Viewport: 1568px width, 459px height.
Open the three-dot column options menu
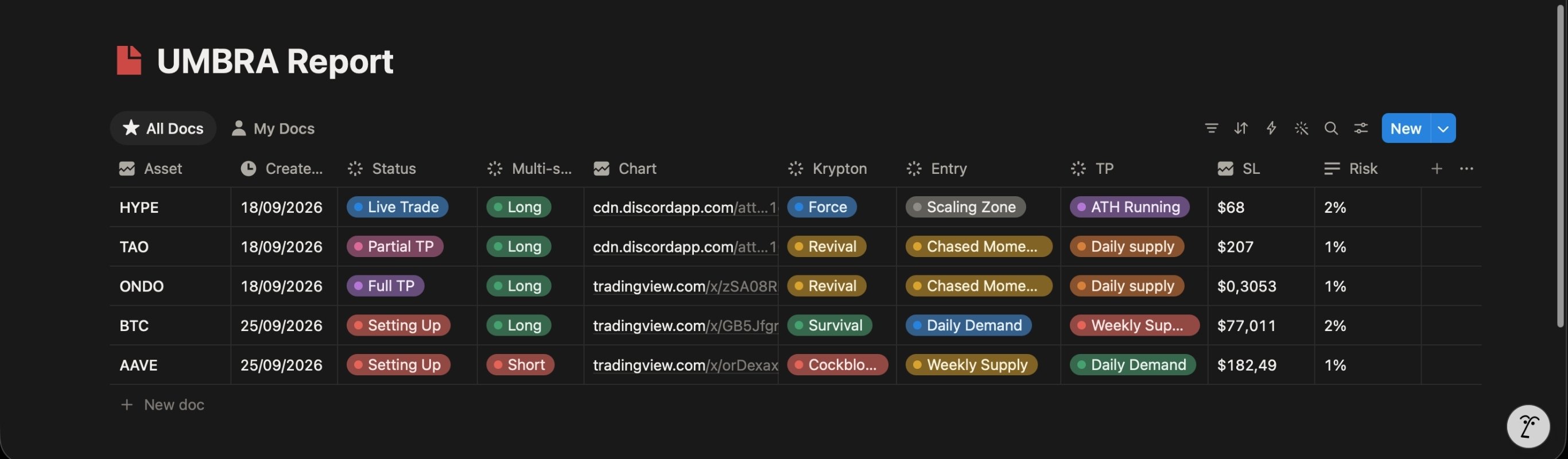pyautogui.click(x=1466, y=169)
